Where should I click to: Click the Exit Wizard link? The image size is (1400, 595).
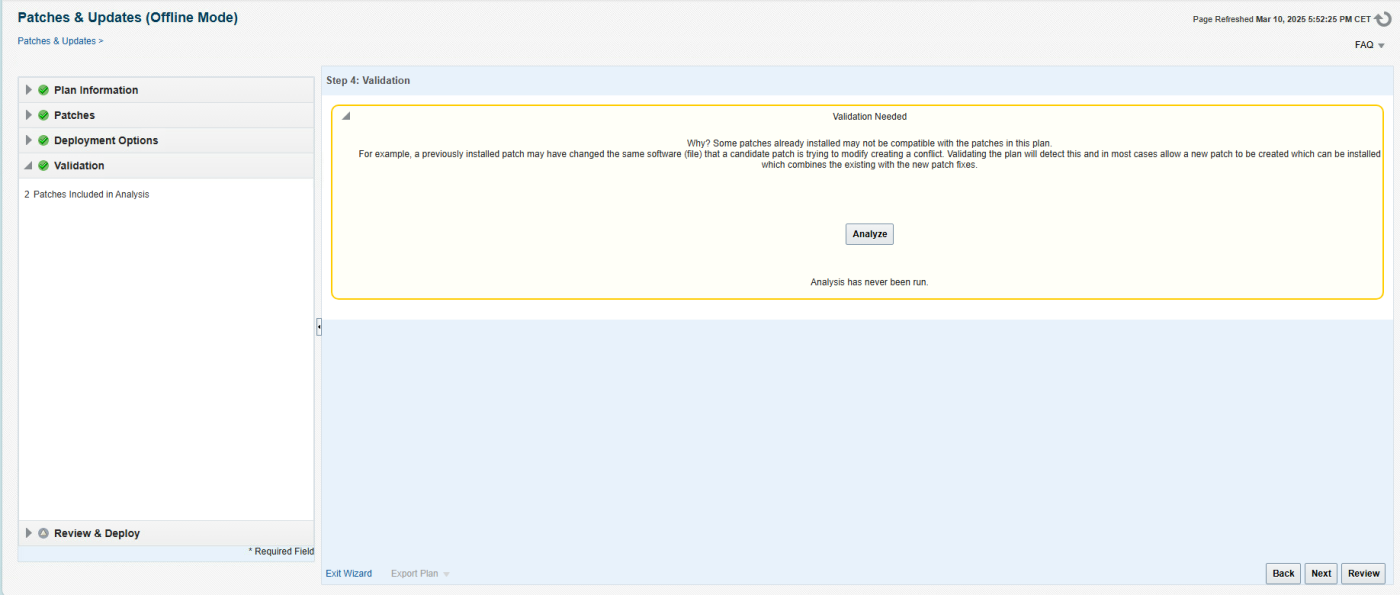tap(348, 574)
